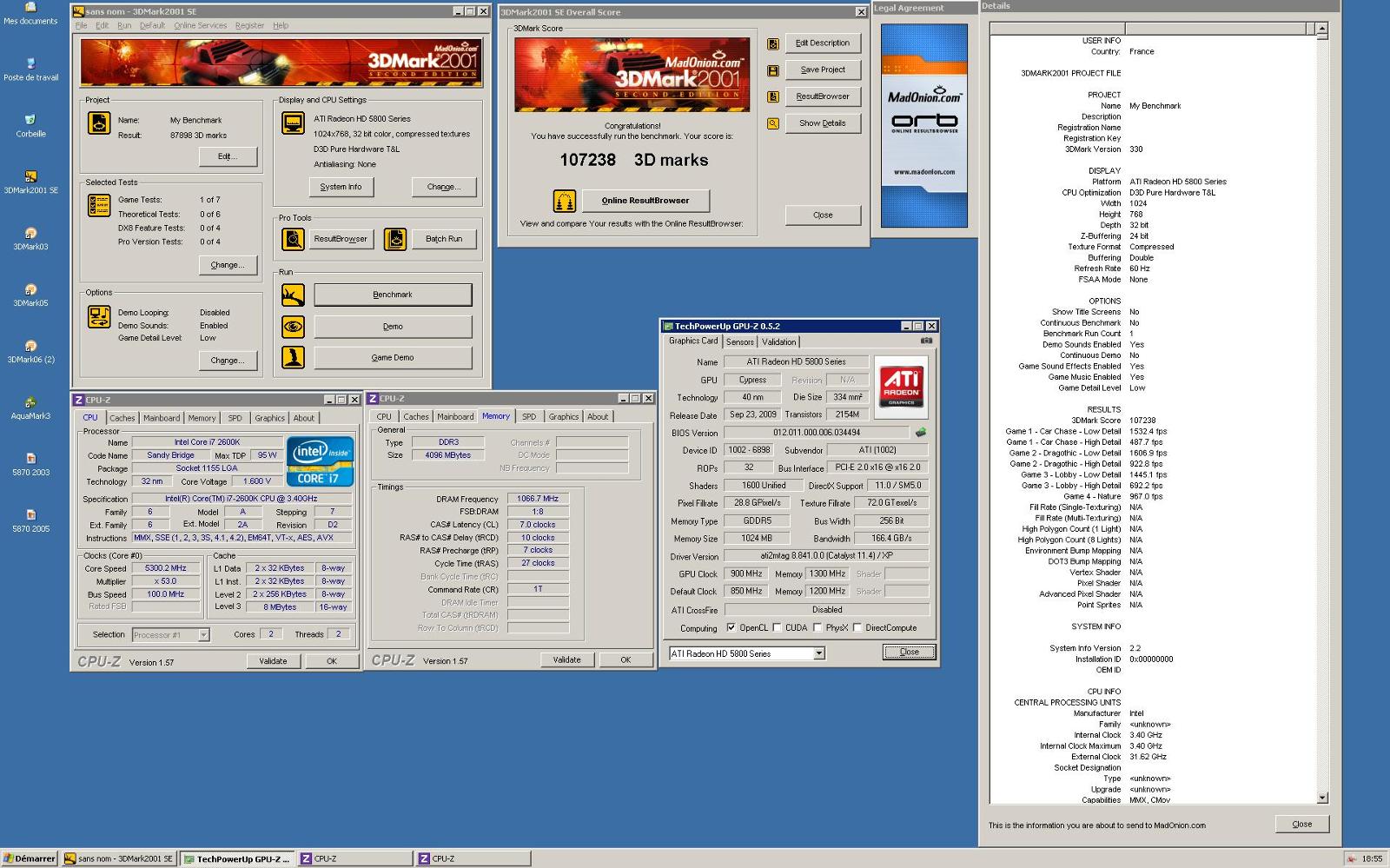Viewport: 1390px width, 868px height.
Task: Switch to Caches tab in left CPU-Z window
Action: pyautogui.click(x=122, y=418)
